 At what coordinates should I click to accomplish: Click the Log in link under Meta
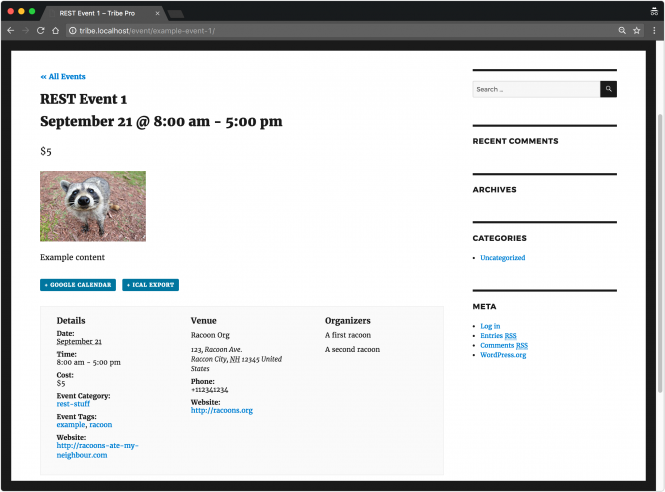490,326
